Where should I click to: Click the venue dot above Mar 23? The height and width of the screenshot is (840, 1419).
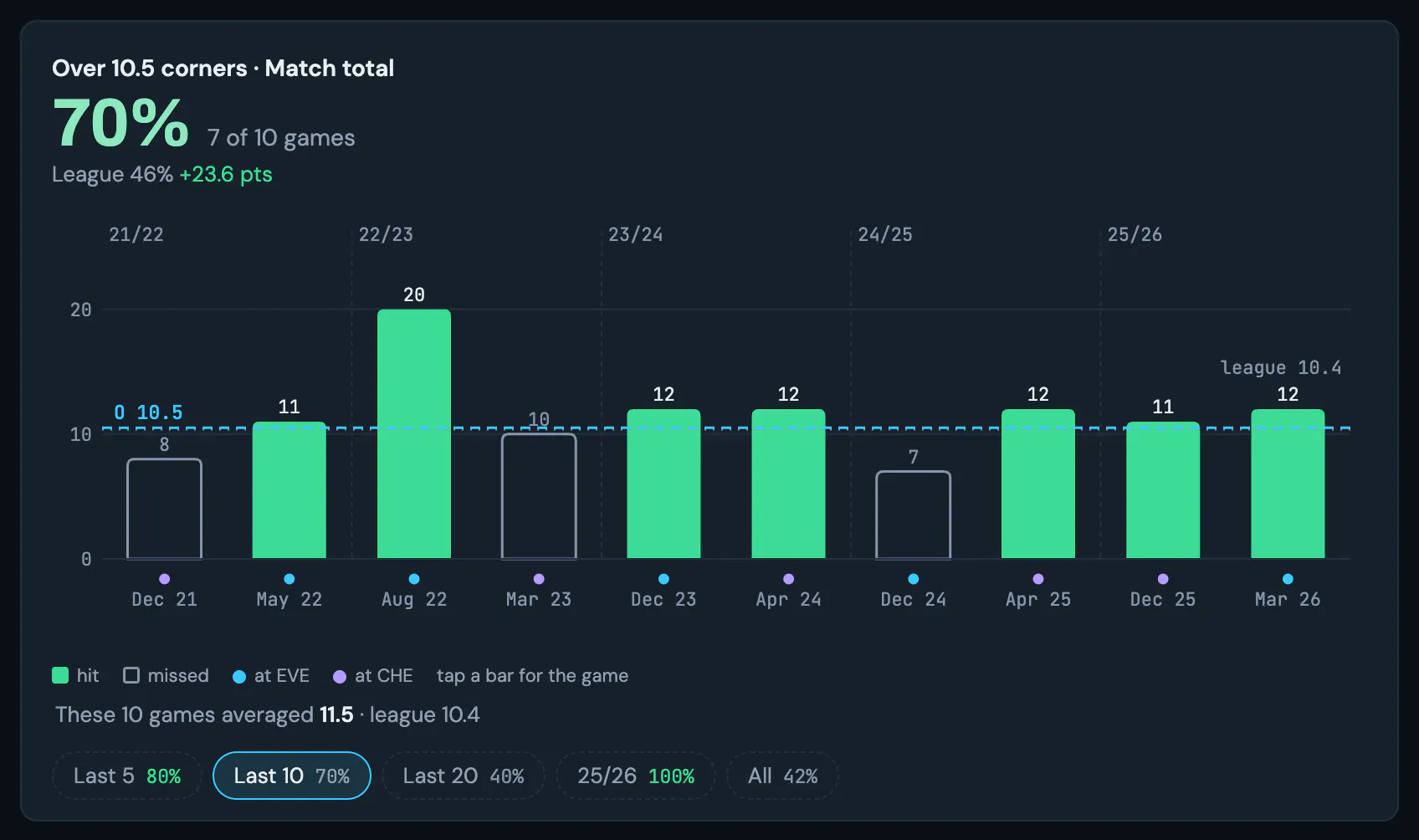tap(539, 579)
